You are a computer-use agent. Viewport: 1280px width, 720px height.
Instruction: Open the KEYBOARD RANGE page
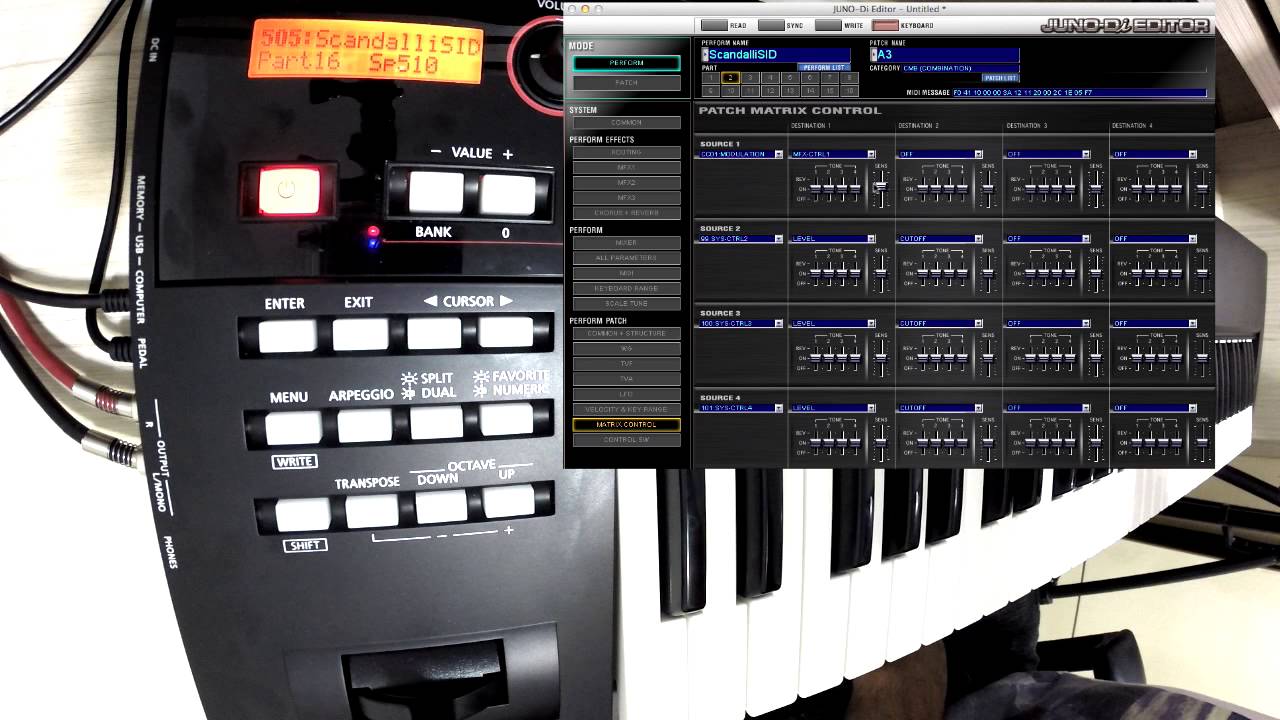(626, 288)
